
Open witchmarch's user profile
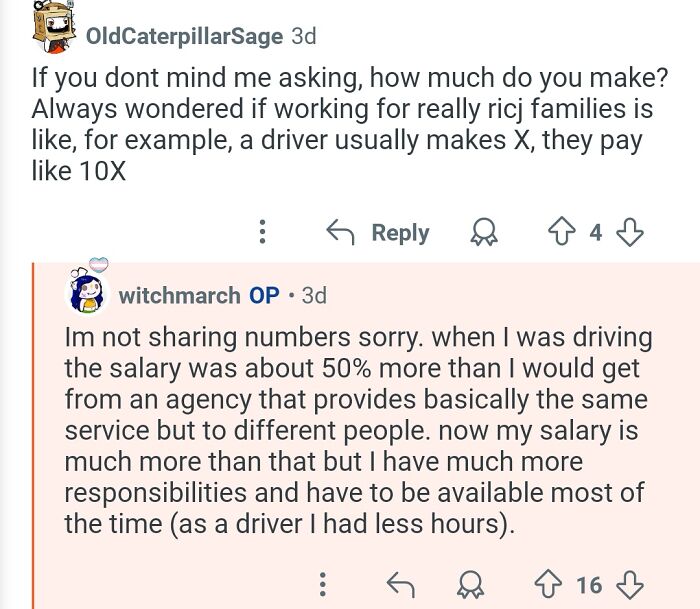(179, 295)
